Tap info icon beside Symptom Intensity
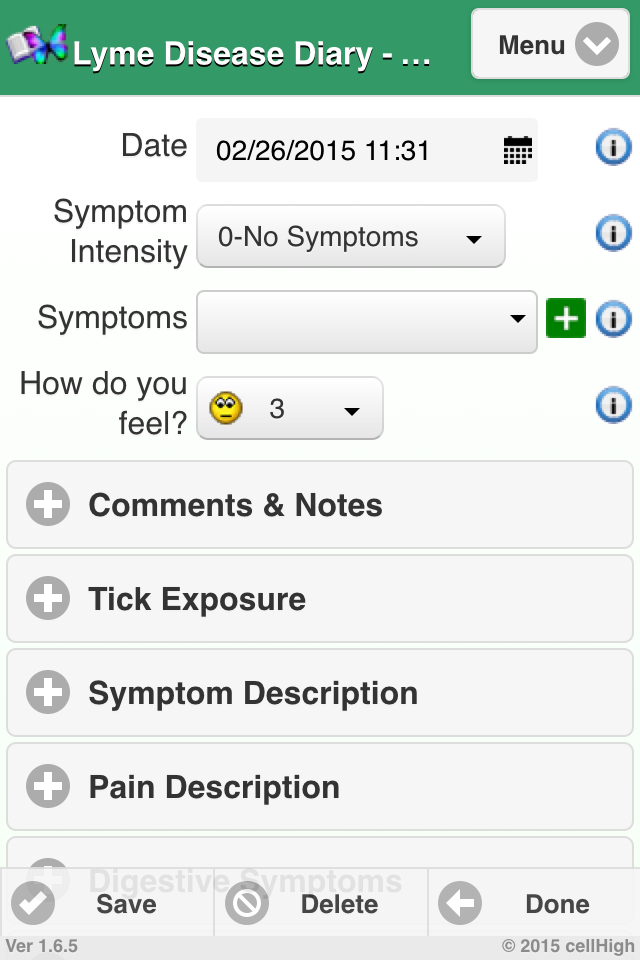Screen dimensions: 640x960 [612, 234]
